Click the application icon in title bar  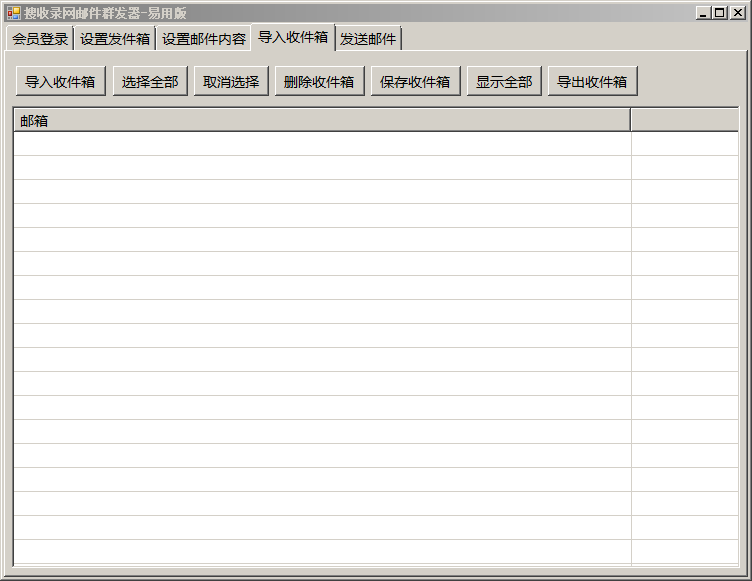pyautogui.click(x=13, y=13)
